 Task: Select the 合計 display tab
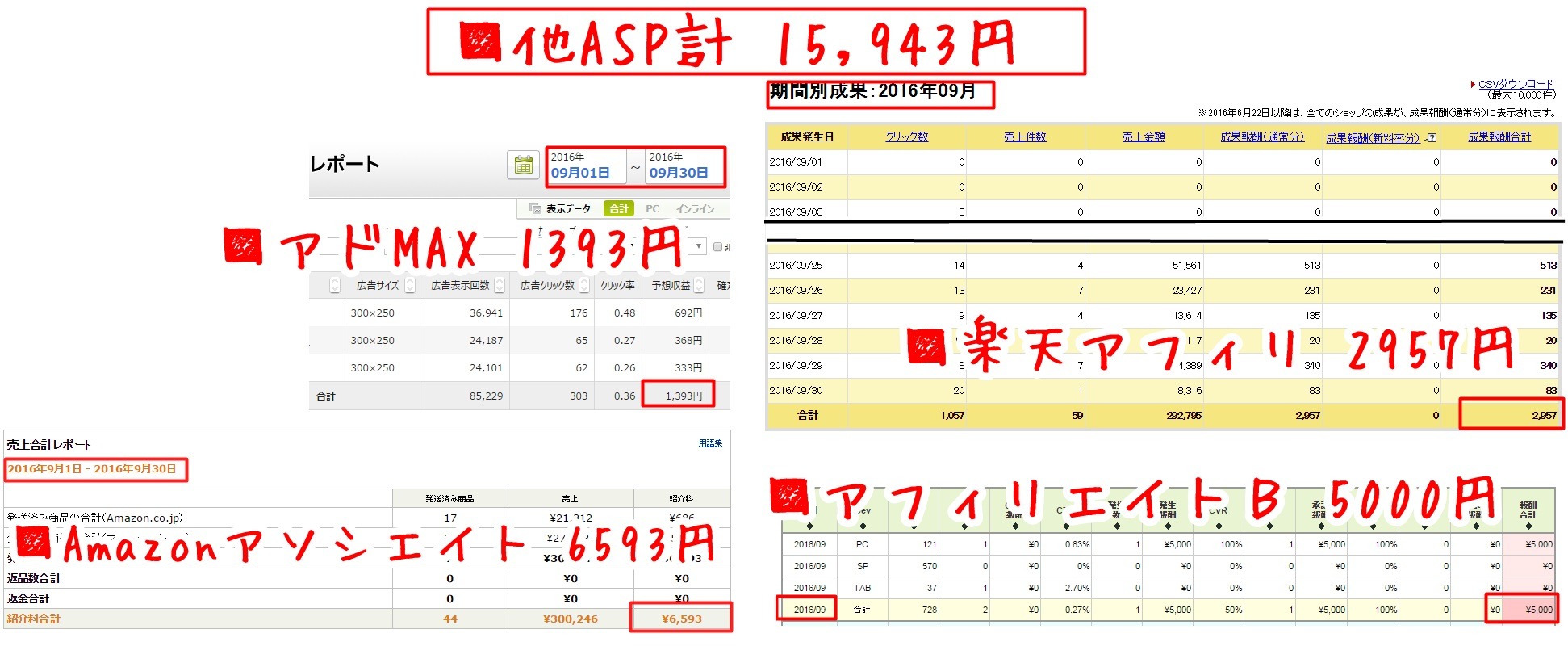pyautogui.click(x=619, y=208)
